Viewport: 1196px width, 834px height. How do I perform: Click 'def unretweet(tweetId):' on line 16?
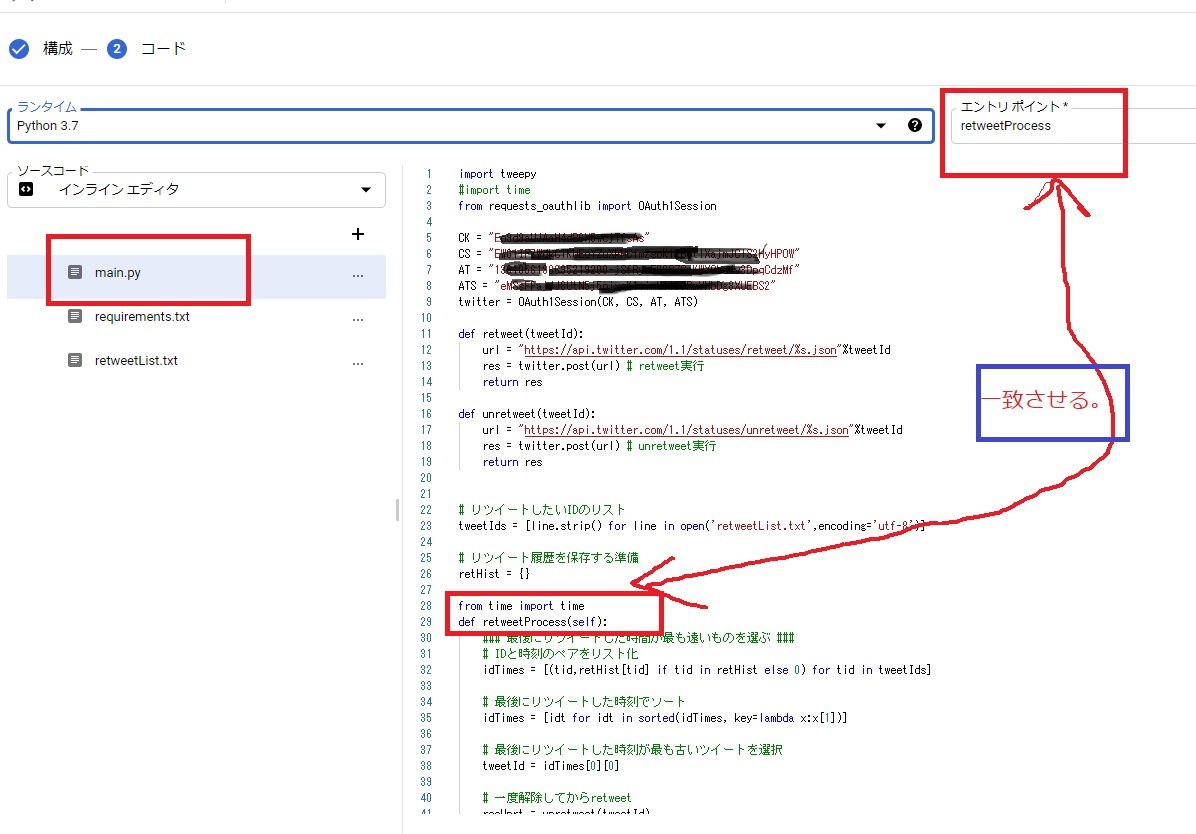[x=527, y=414]
